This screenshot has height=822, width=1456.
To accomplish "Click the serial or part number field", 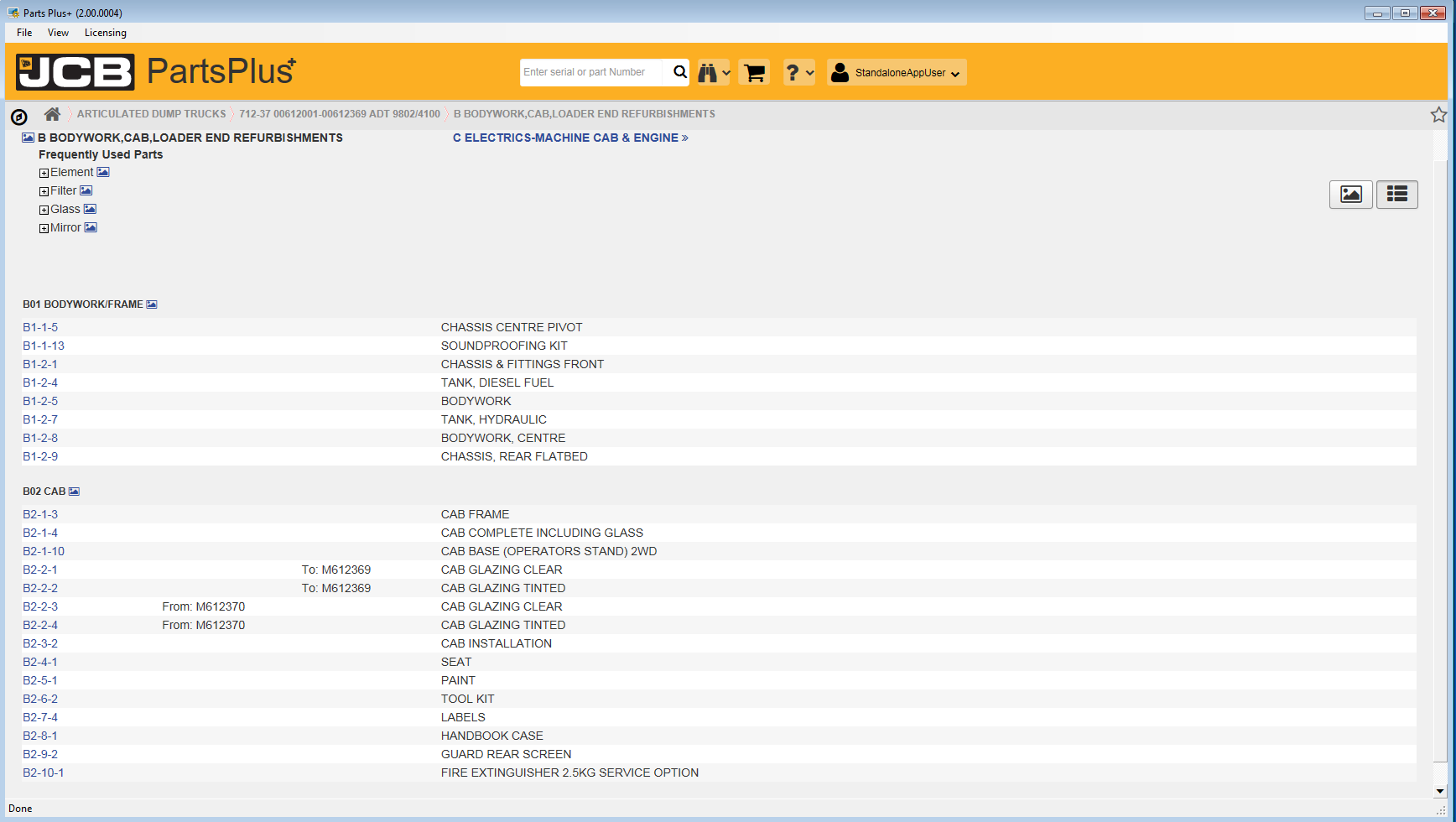I will (x=591, y=72).
